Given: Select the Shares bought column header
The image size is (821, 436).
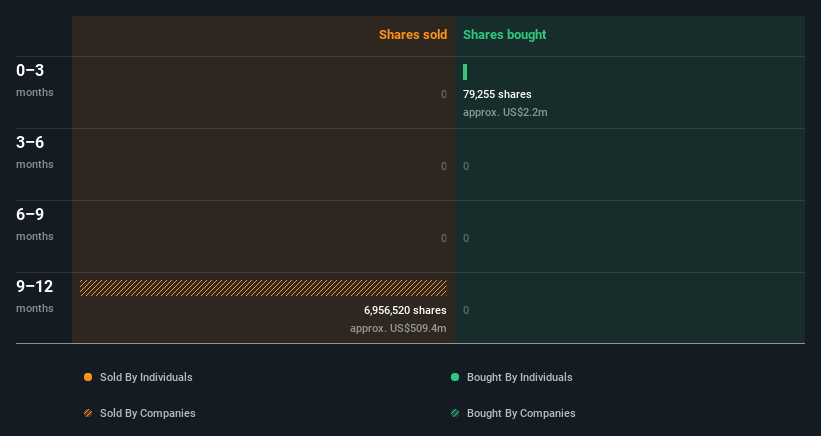Looking at the screenshot, I should point(504,35).
